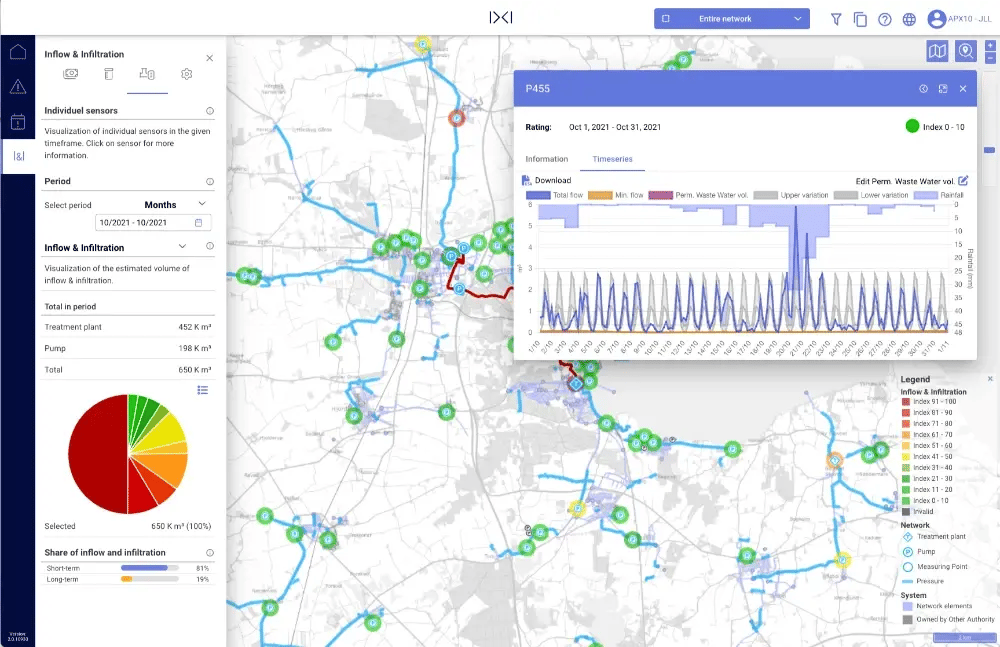Image resolution: width=1000 pixels, height=647 pixels.
Task: Open the filter funnel icon in top bar
Action: (835, 19)
